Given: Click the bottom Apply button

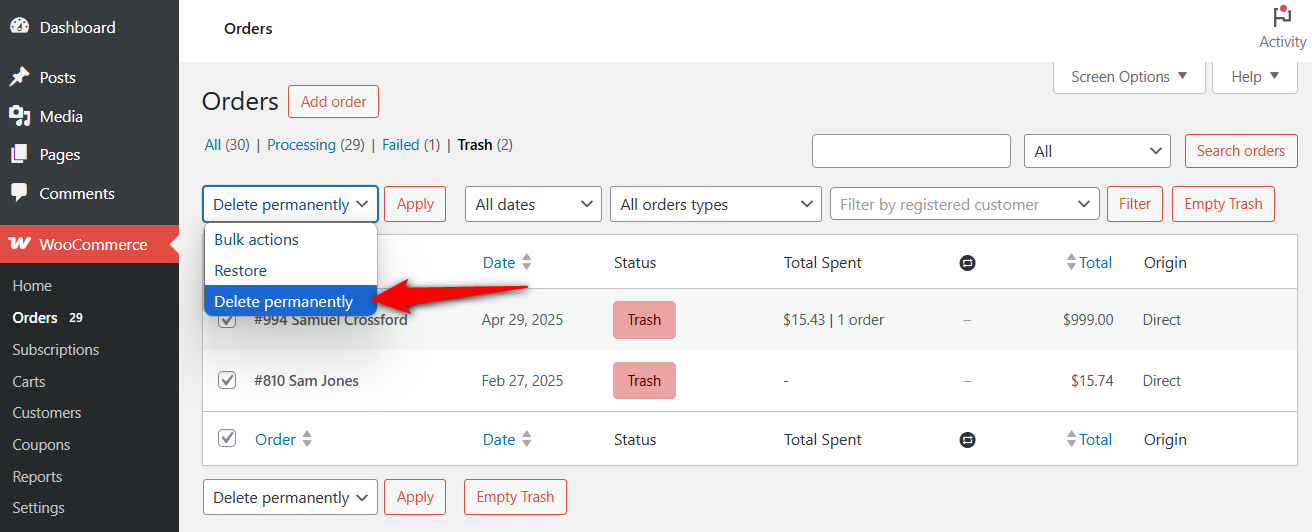Looking at the screenshot, I should tap(415, 497).
